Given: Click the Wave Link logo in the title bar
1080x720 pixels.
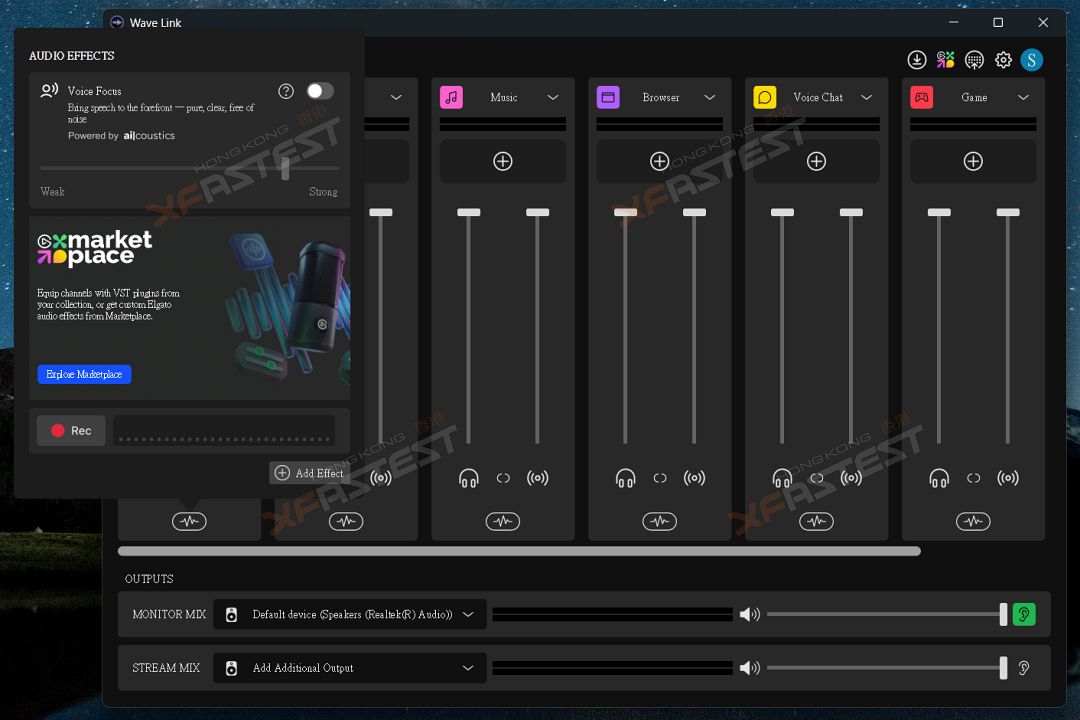Looking at the screenshot, I should click(x=117, y=22).
